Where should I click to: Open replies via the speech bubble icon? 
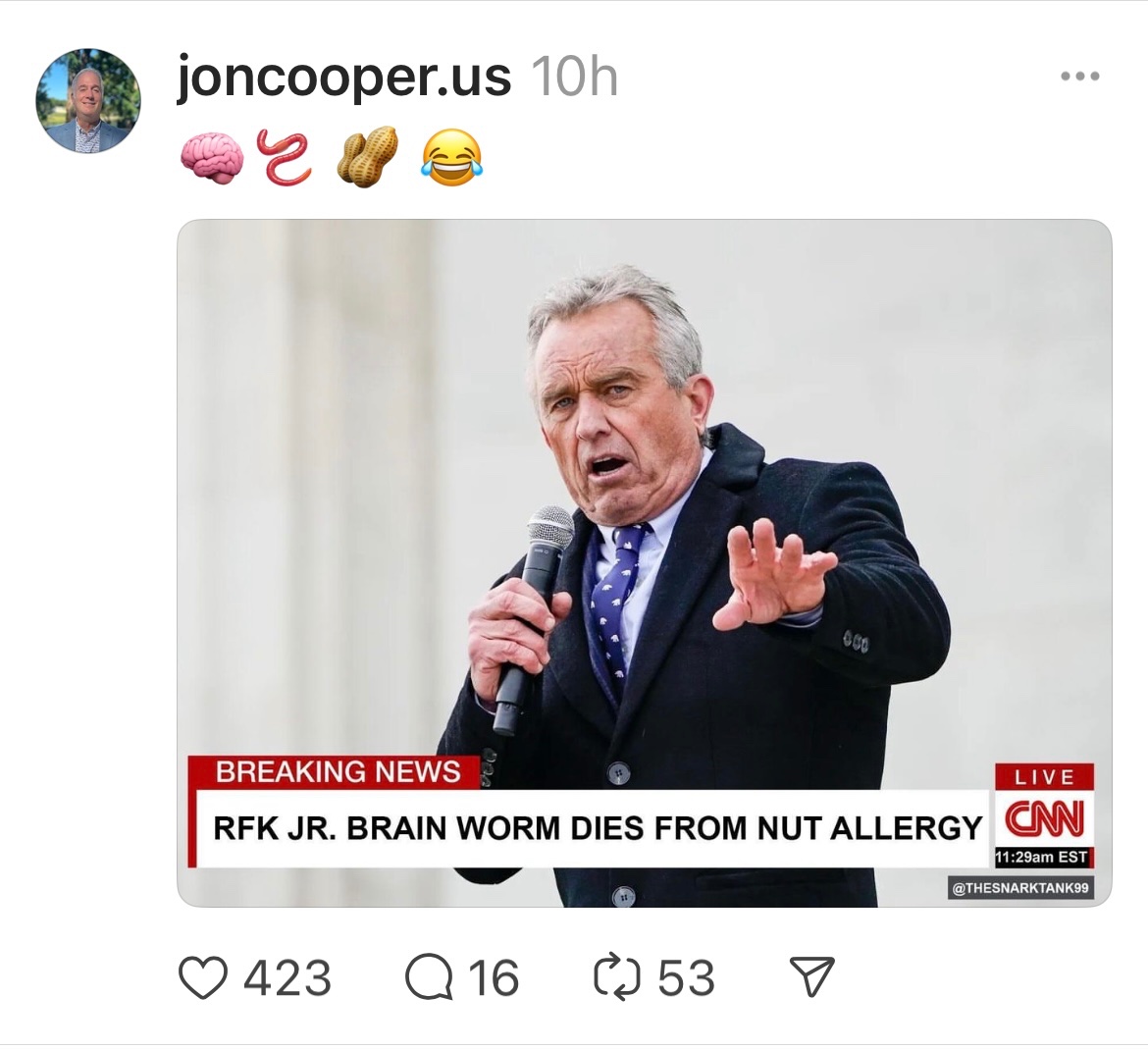(x=429, y=978)
